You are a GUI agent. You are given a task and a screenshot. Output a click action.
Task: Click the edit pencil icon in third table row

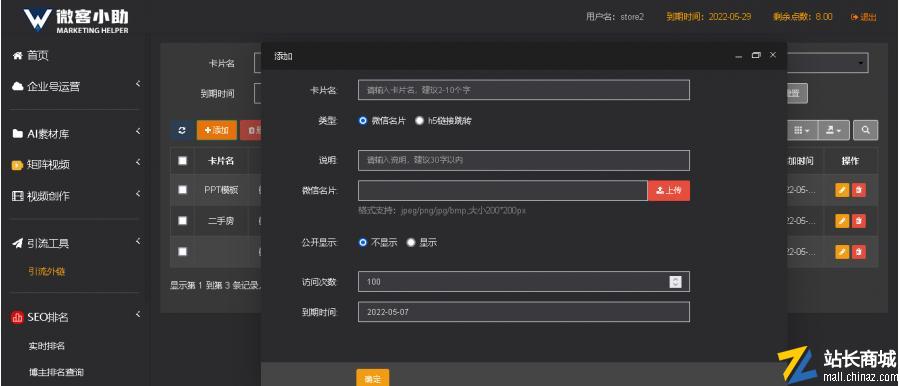pos(842,252)
